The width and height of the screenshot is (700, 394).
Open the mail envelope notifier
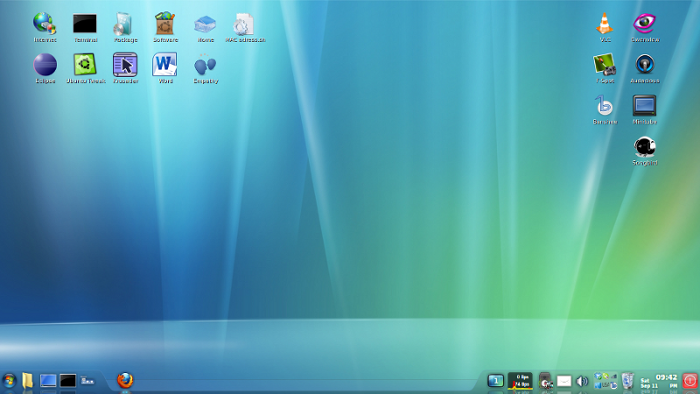[x=564, y=381]
